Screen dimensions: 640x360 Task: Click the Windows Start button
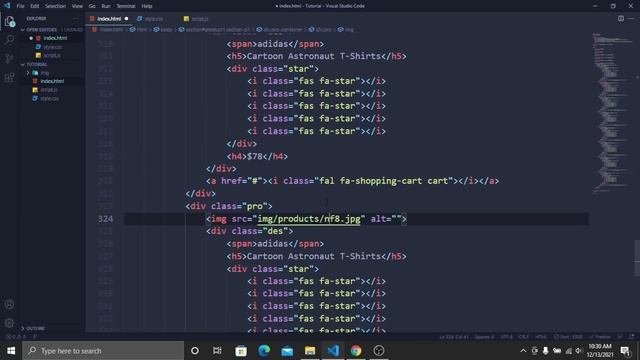(x=11, y=351)
